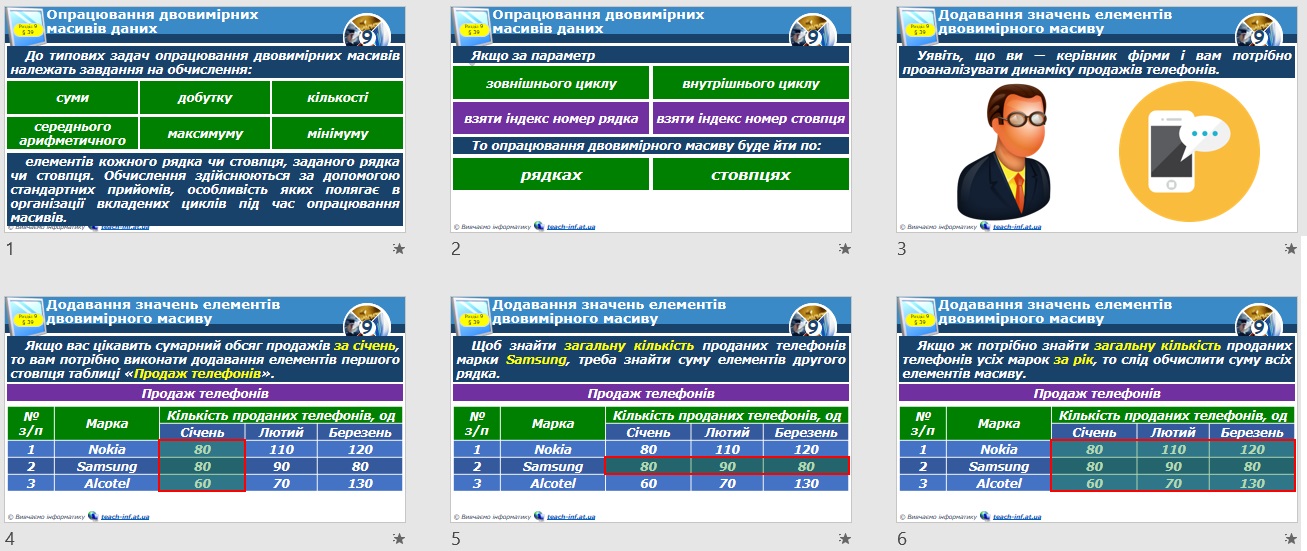Select slide 2 thumbnail with рядках and стовпцях boxes
This screenshot has height=551, width=1307.
pyautogui.click(x=651, y=119)
